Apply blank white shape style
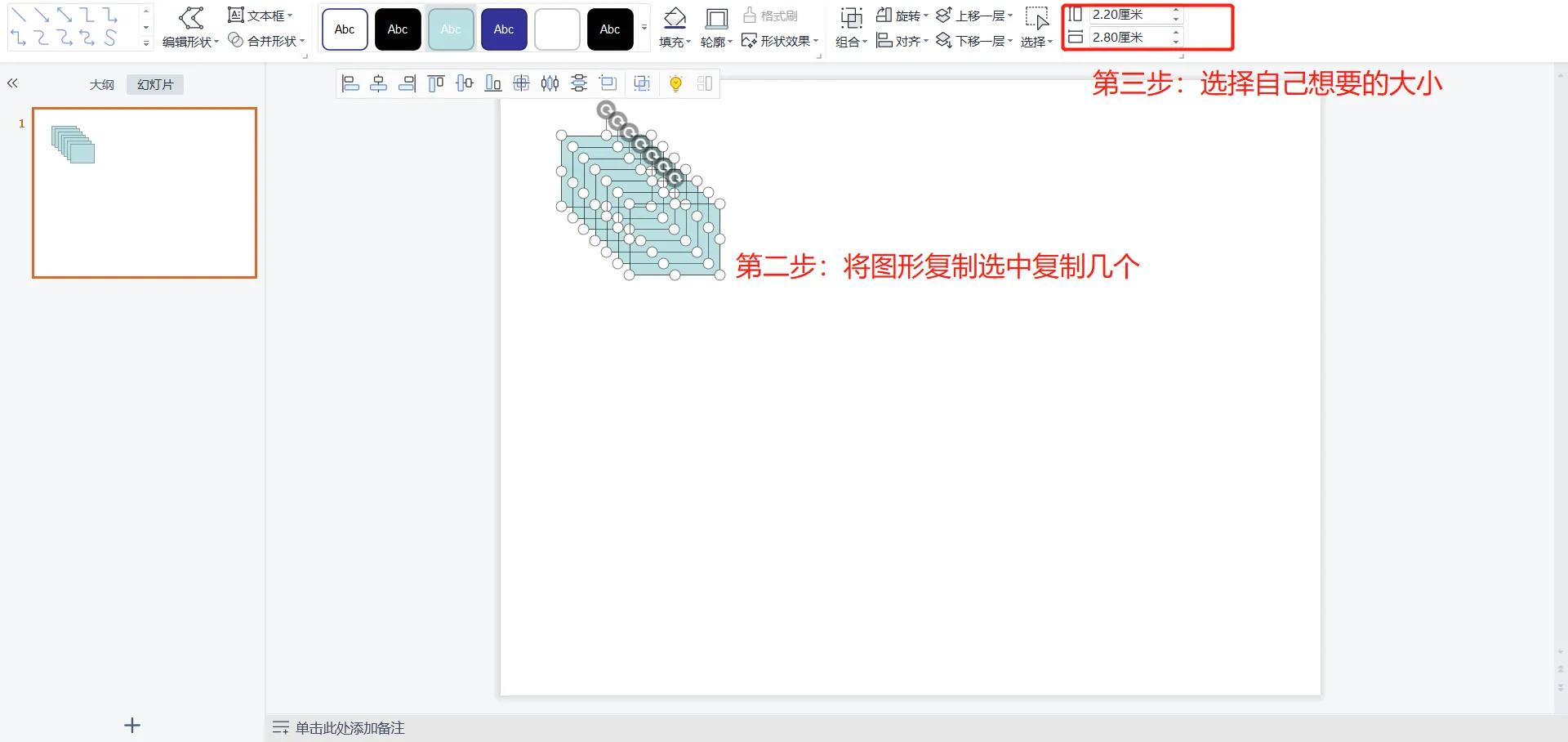The height and width of the screenshot is (742, 1568). [x=557, y=29]
